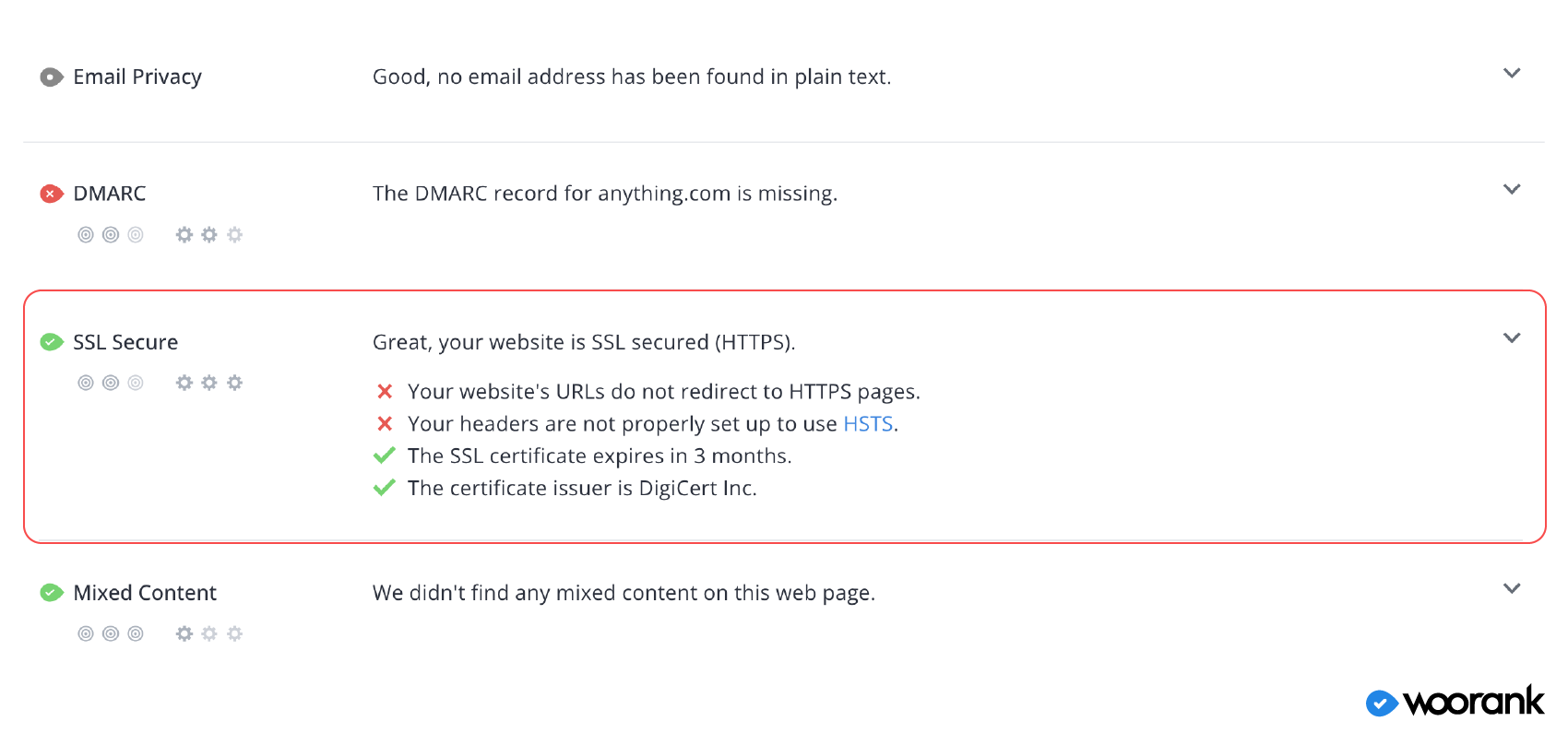
Task: Collapse the SSL Secure section chevron
Action: click(1512, 337)
